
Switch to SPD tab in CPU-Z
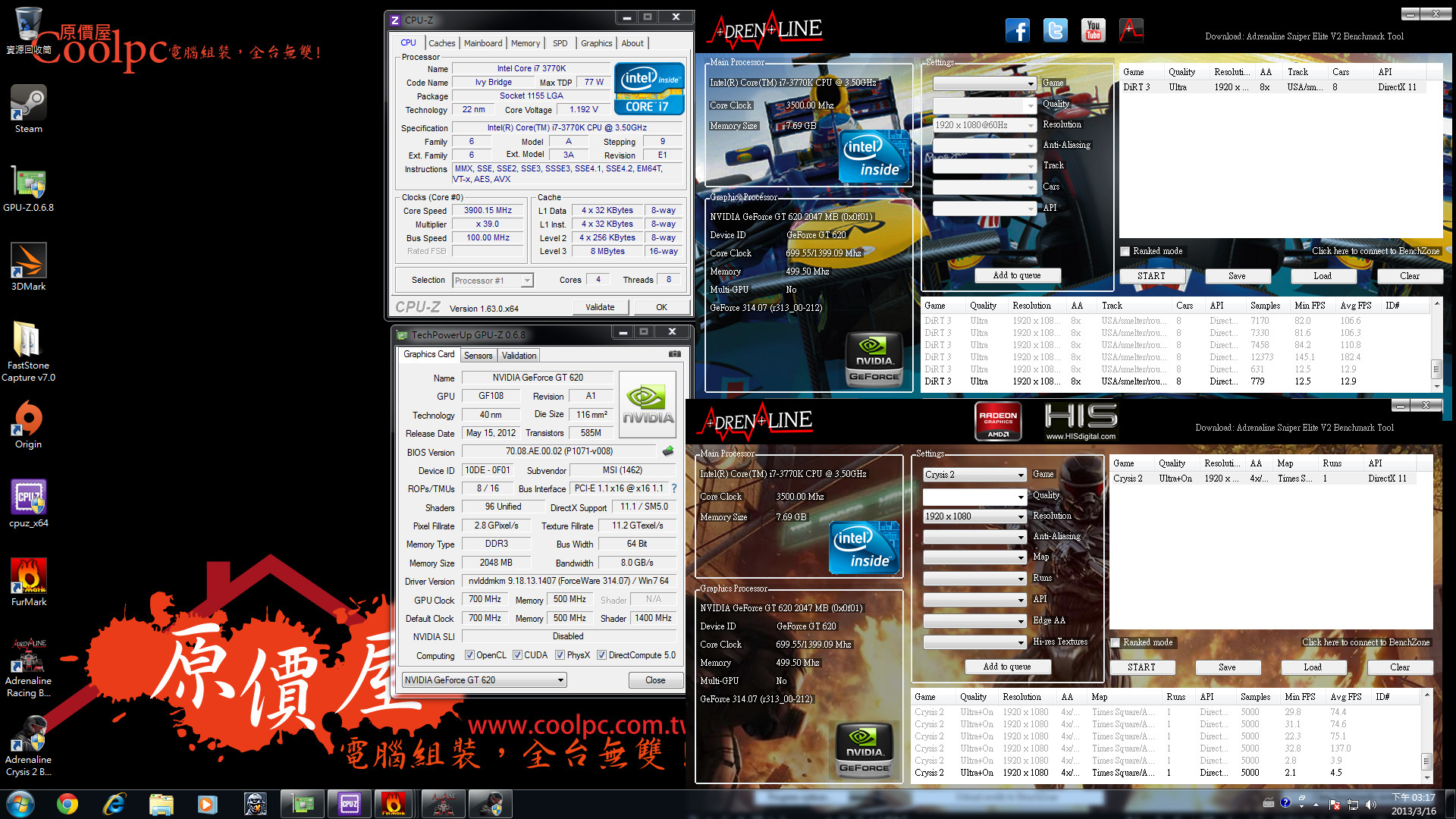coord(560,43)
